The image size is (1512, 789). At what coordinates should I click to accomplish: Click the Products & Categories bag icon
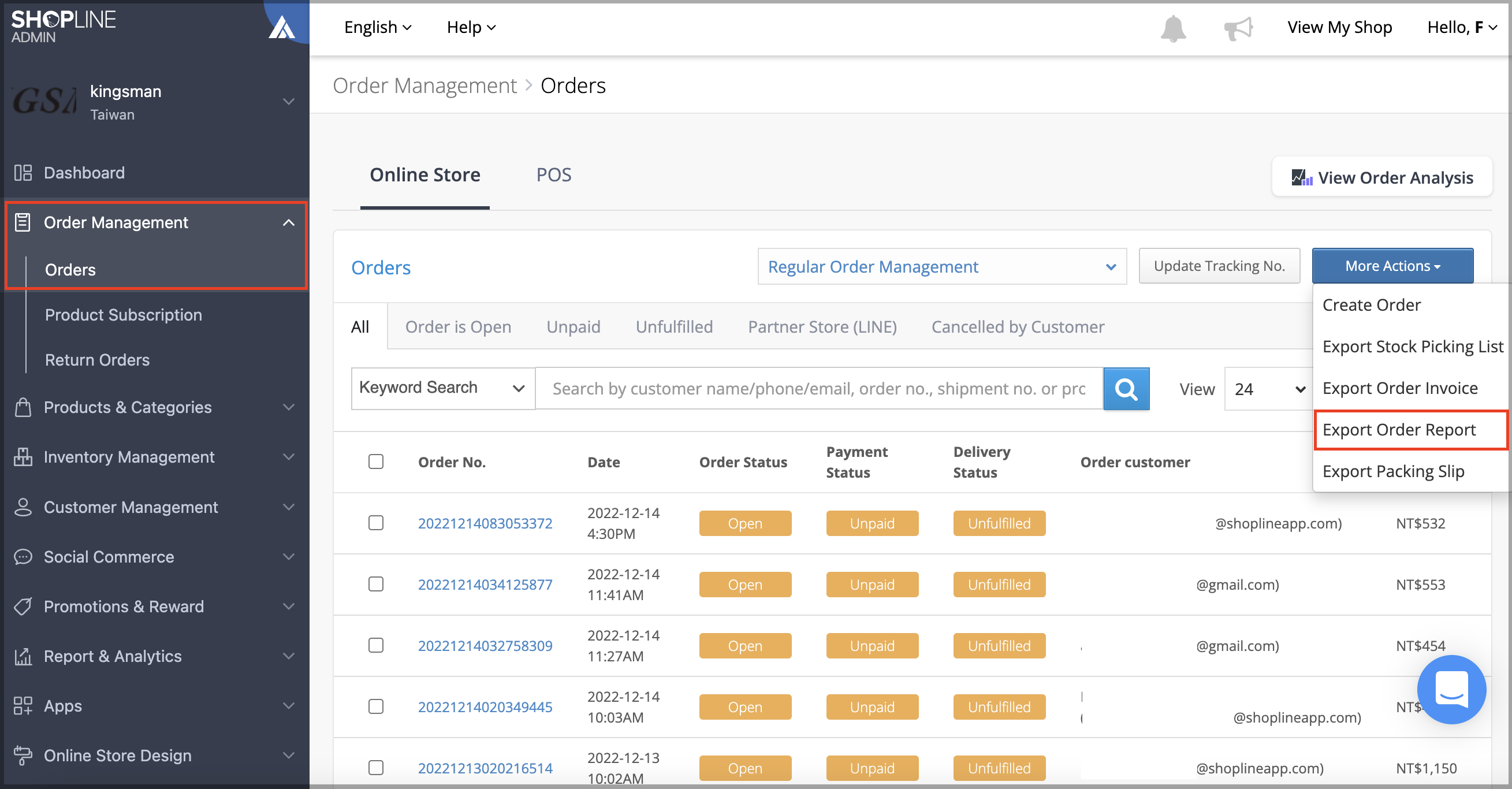[23, 407]
